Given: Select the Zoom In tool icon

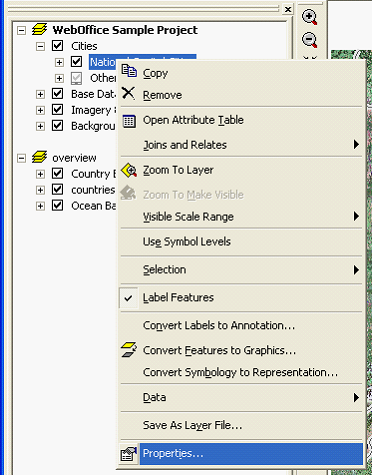Looking at the screenshot, I should [x=309, y=17].
